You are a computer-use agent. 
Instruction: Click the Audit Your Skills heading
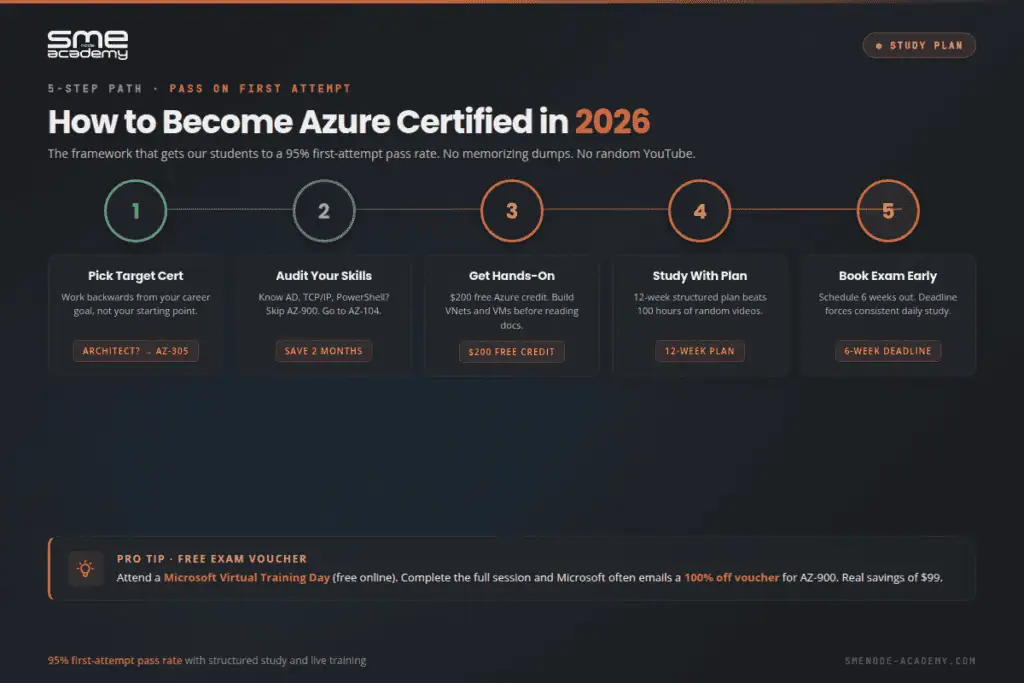[324, 276]
